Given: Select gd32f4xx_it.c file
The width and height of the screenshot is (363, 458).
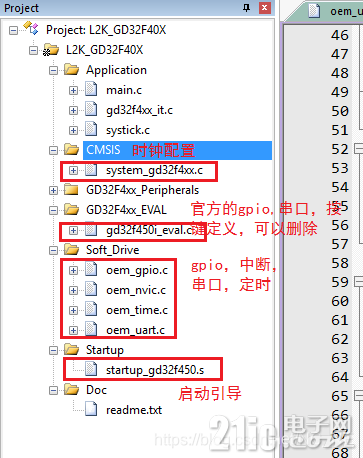Looking at the screenshot, I should pos(139,110).
